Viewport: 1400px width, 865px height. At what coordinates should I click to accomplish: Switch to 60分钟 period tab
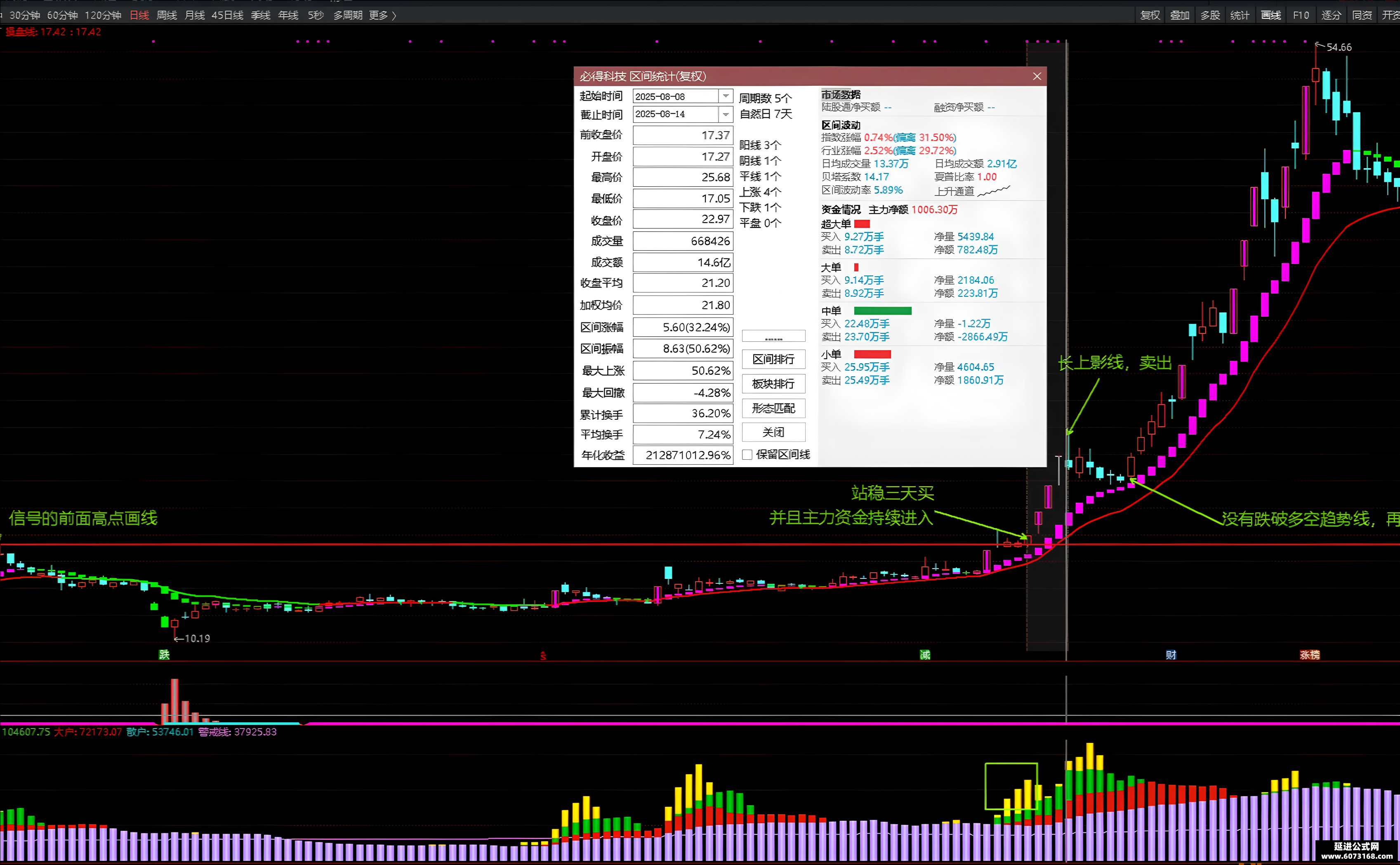pos(62,15)
